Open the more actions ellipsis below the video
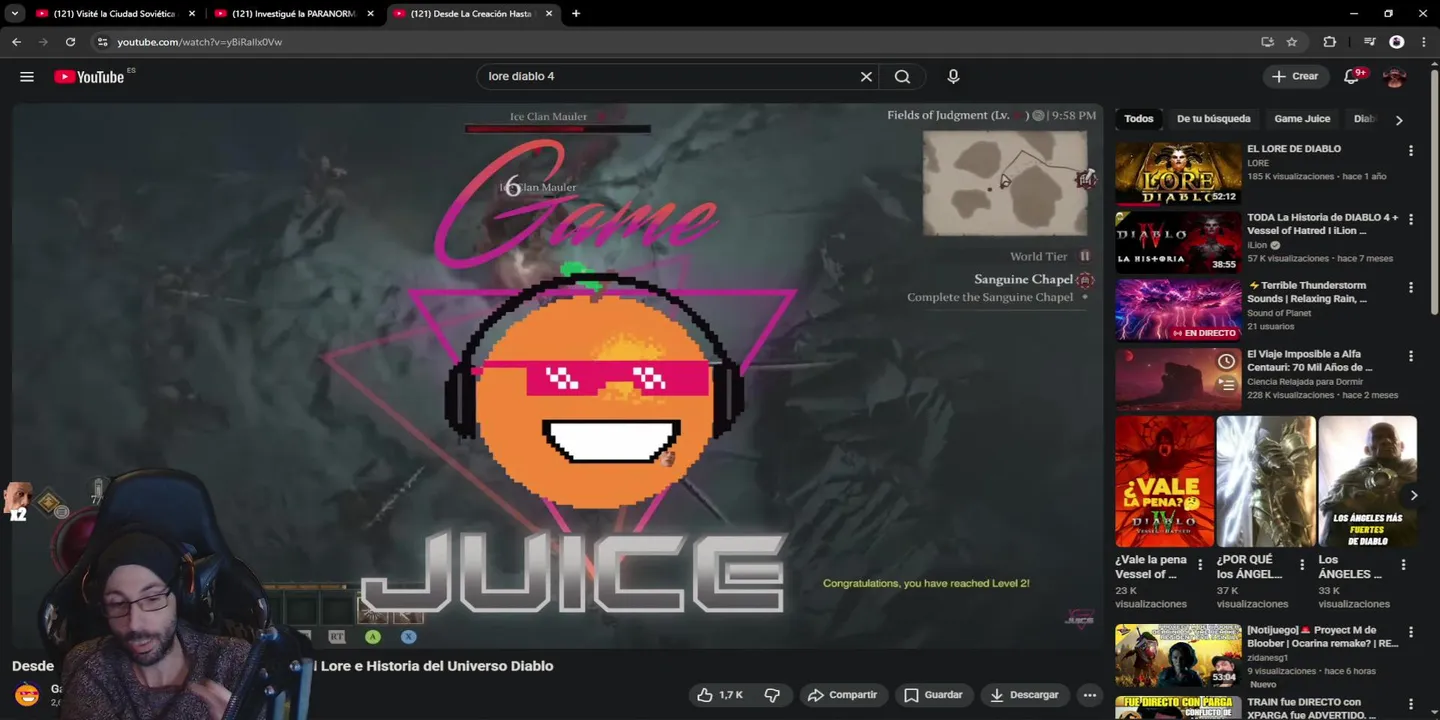This screenshot has width=1440, height=720. [1090, 695]
